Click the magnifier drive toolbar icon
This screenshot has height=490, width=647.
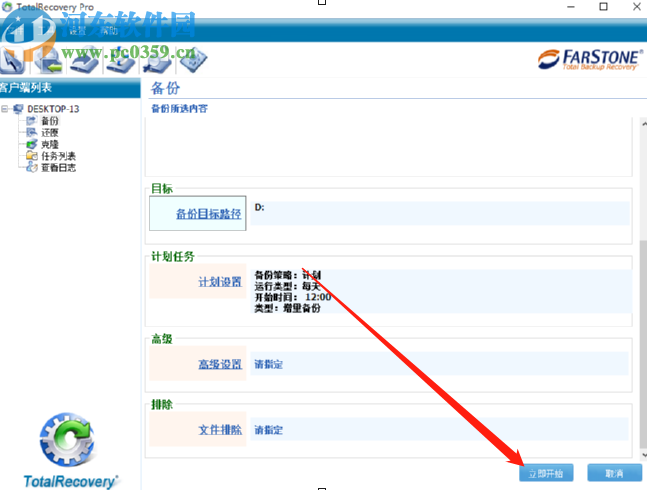point(157,61)
